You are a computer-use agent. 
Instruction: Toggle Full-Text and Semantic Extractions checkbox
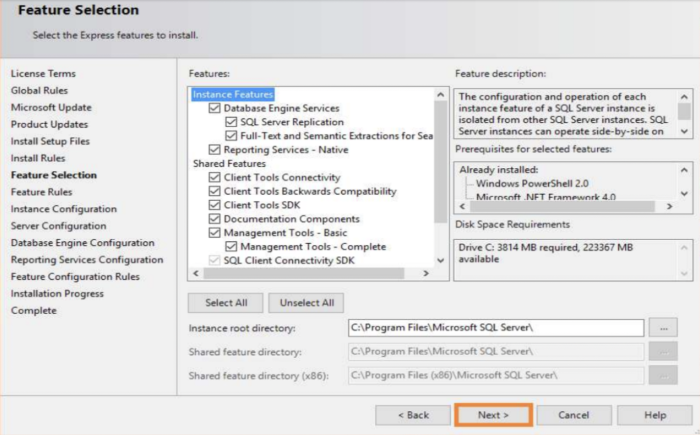pyautogui.click(x=231, y=136)
